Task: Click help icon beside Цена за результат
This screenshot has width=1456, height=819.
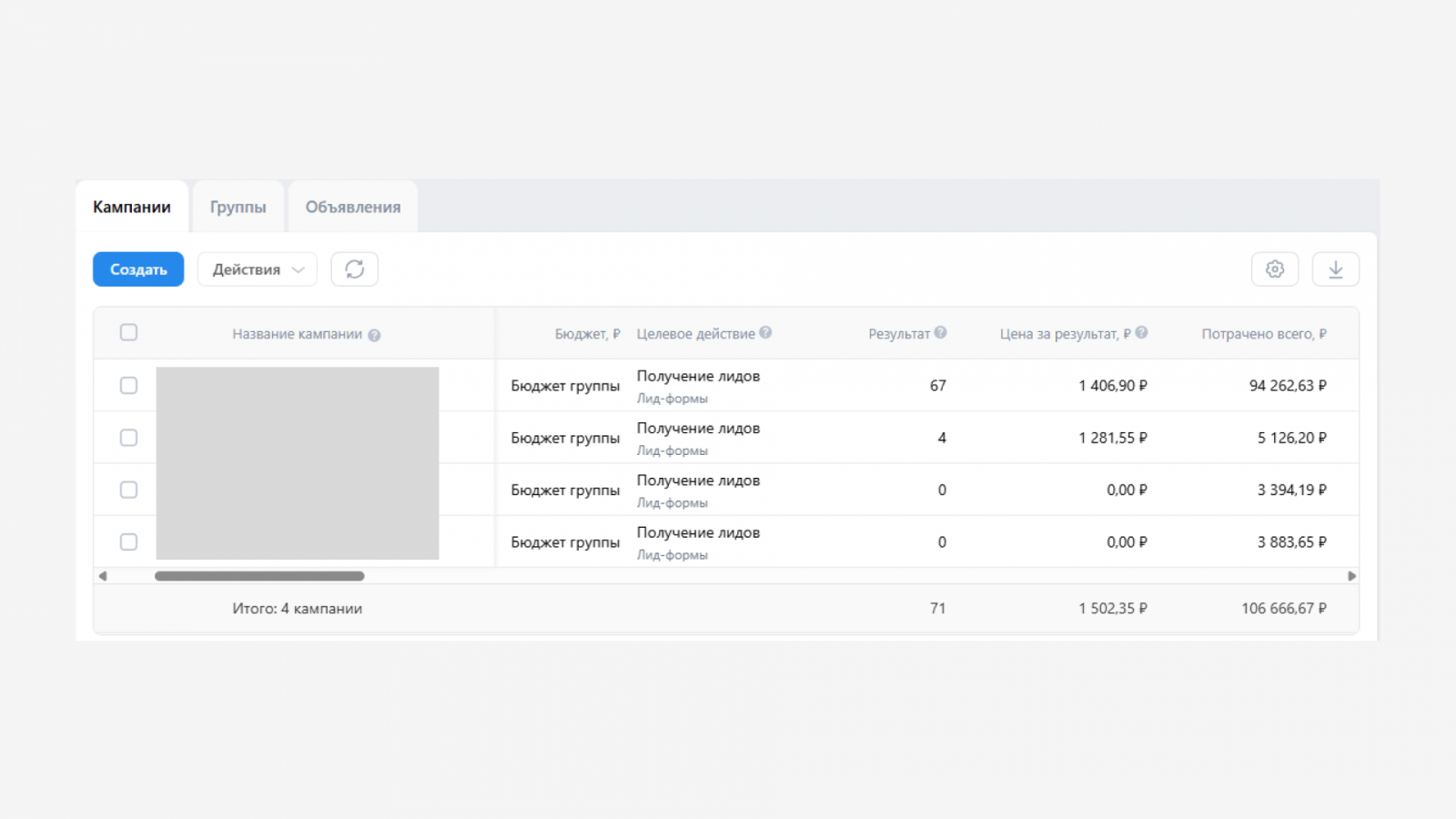Action: click(x=1141, y=333)
